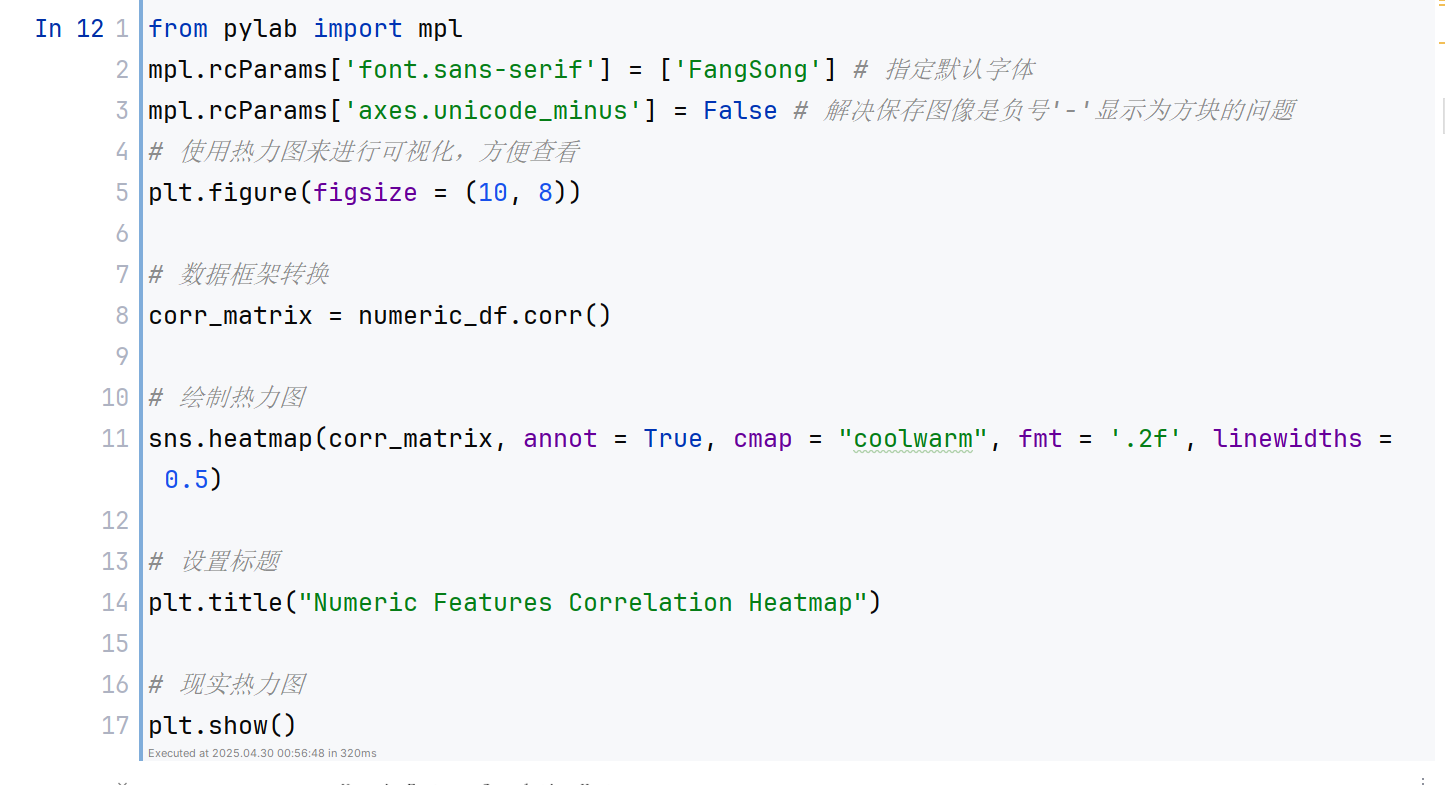This screenshot has width=1445, height=785.
Task: Place cursor on underlined "coolwarm" string
Action: point(912,438)
